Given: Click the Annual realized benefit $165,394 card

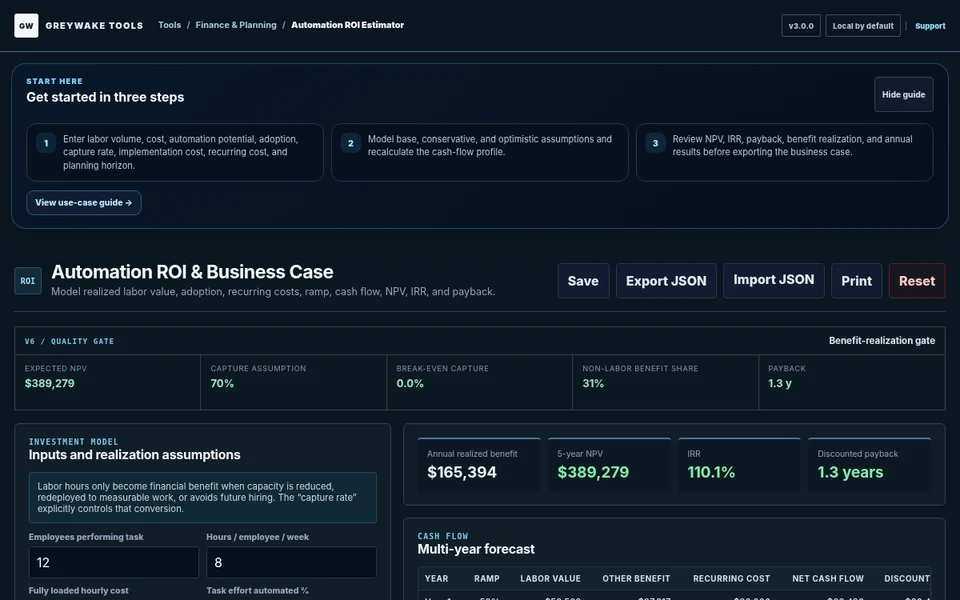Looking at the screenshot, I should 479,465.
